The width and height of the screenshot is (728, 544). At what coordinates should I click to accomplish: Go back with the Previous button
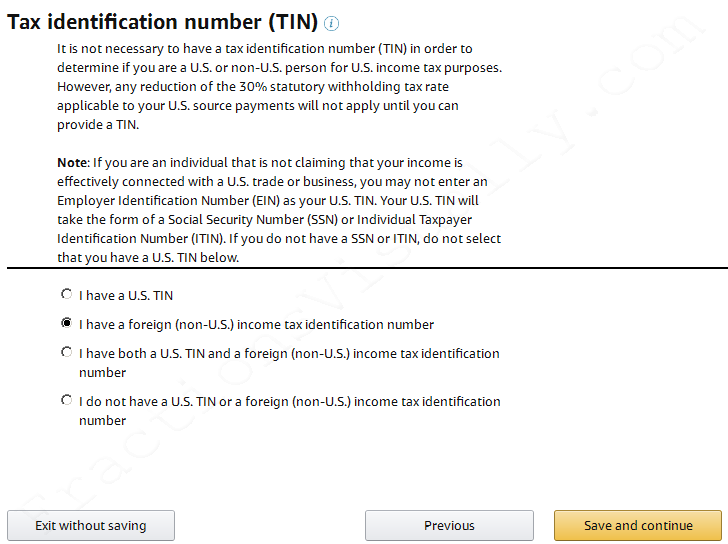coord(449,525)
